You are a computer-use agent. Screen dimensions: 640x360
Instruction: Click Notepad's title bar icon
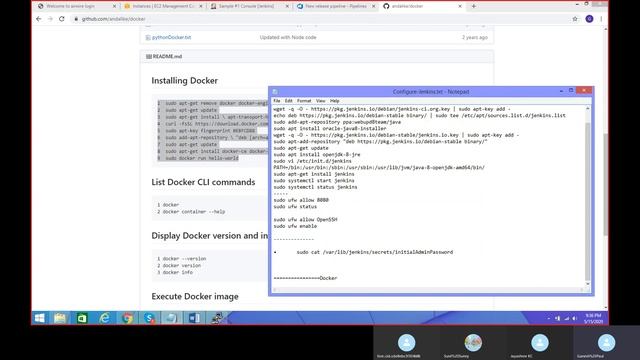tap(275, 92)
